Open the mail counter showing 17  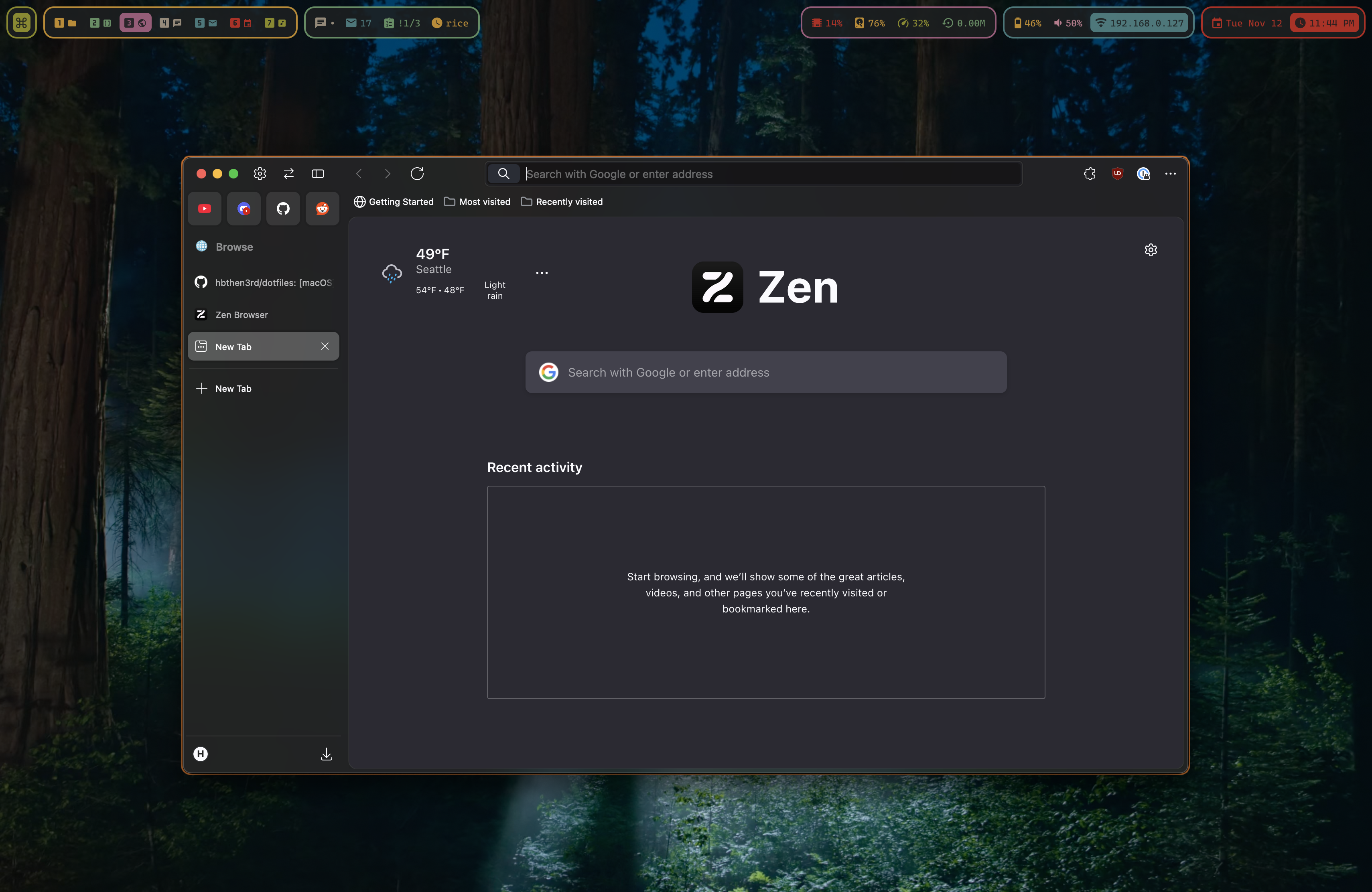point(359,23)
